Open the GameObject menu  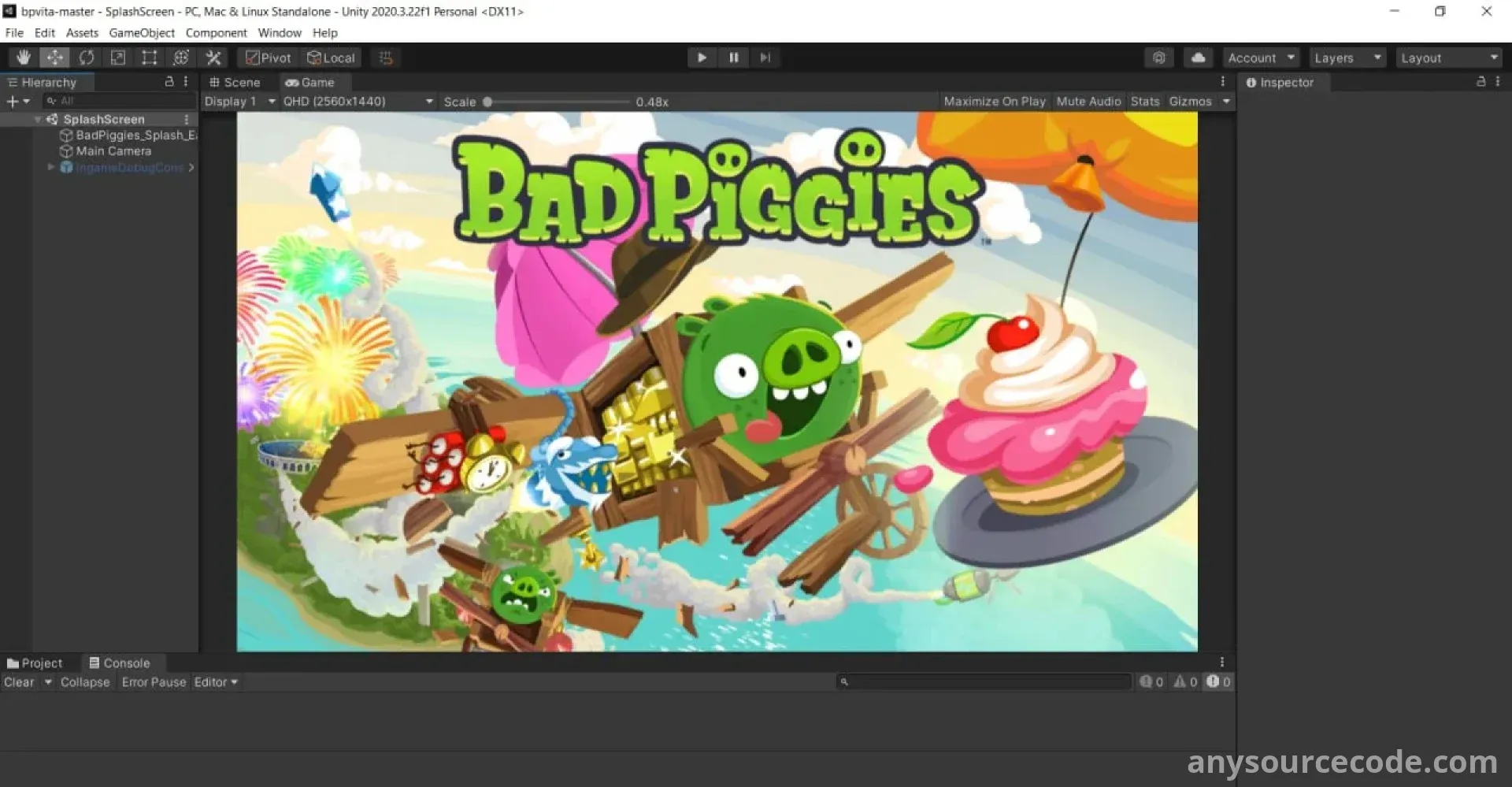click(x=142, y=33)
